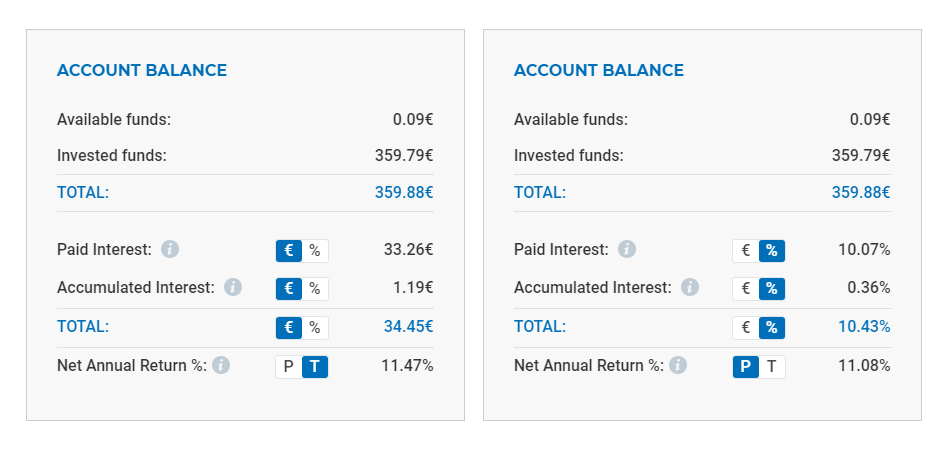Click the 33.26€ paid interest value
This screenshot has width=950, height=450.
coord(408,250)
